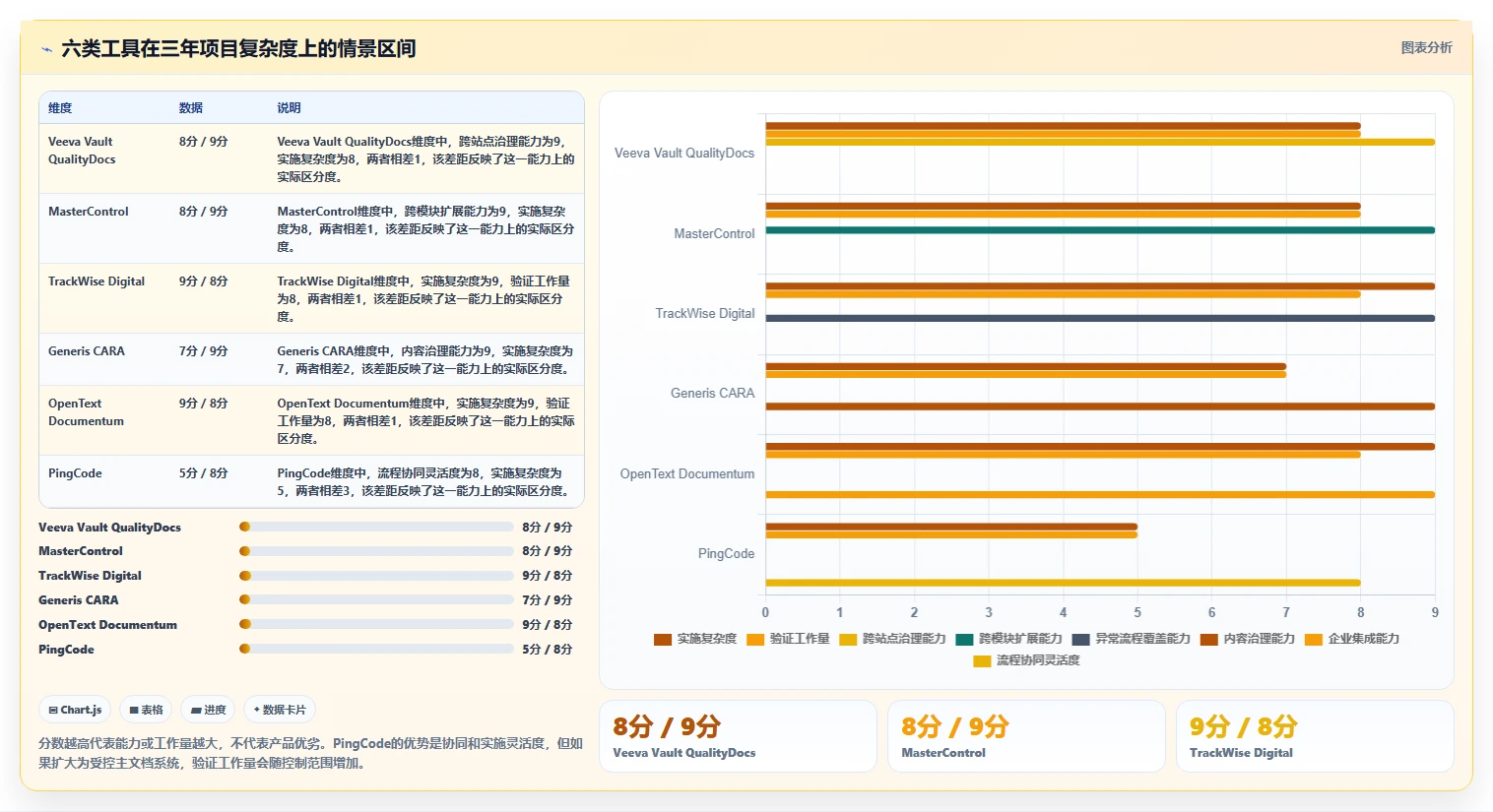Select the 进度 chip
Screen dimensions: 1493x812
[208, 710]
